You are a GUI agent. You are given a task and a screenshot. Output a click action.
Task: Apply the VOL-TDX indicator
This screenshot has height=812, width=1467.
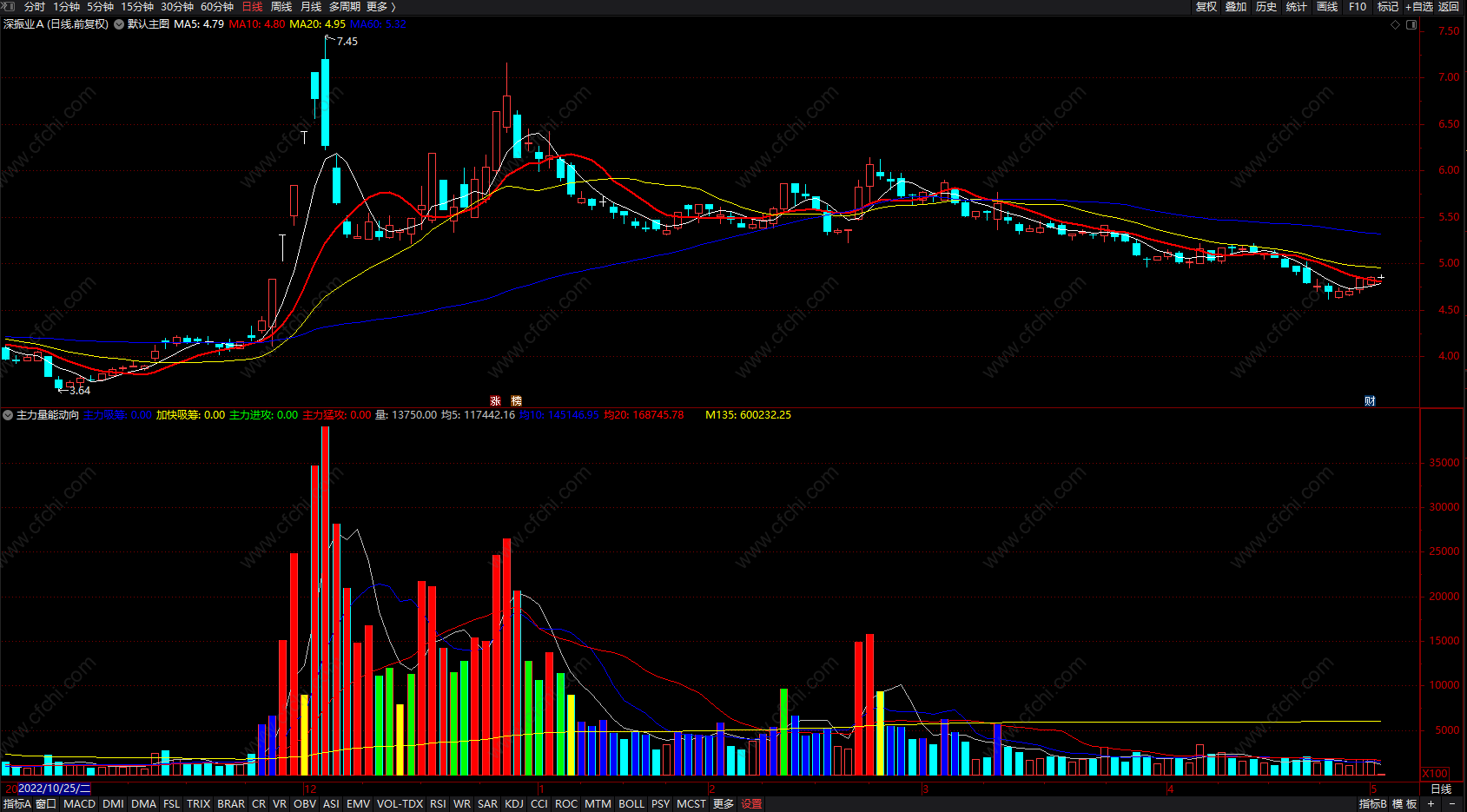(x=400, y=804)
